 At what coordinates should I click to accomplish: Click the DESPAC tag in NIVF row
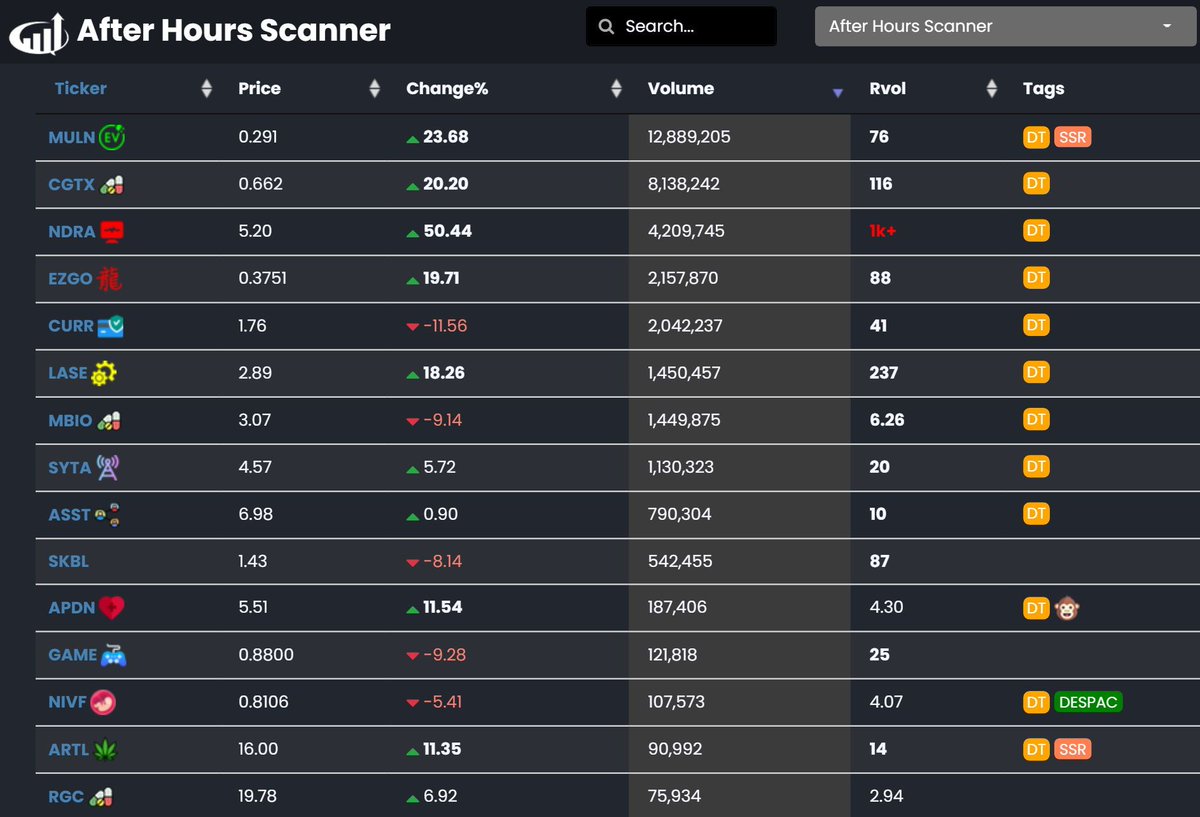click(1088, 702)
